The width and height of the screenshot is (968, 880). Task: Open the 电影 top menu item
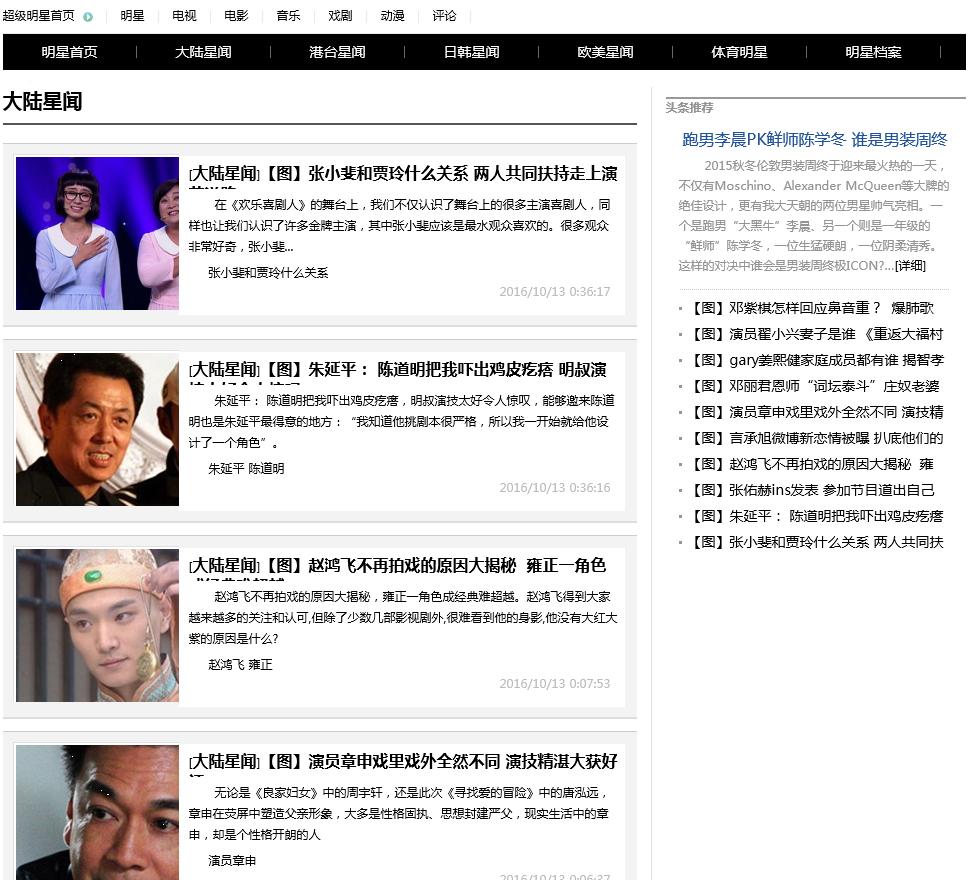(236, 15)
